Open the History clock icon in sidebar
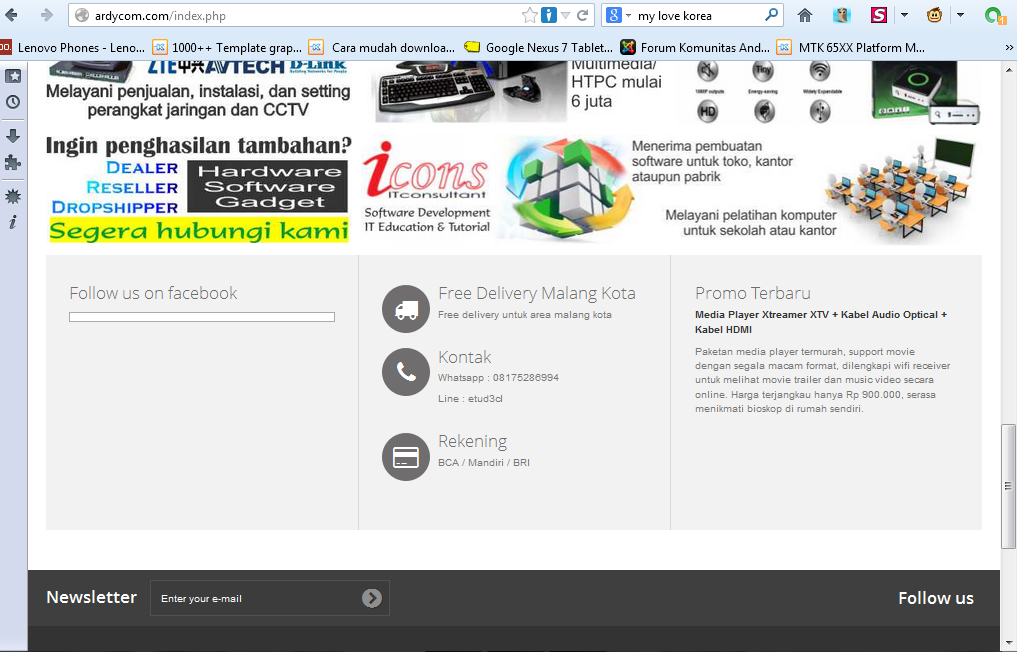 [13, 102]
